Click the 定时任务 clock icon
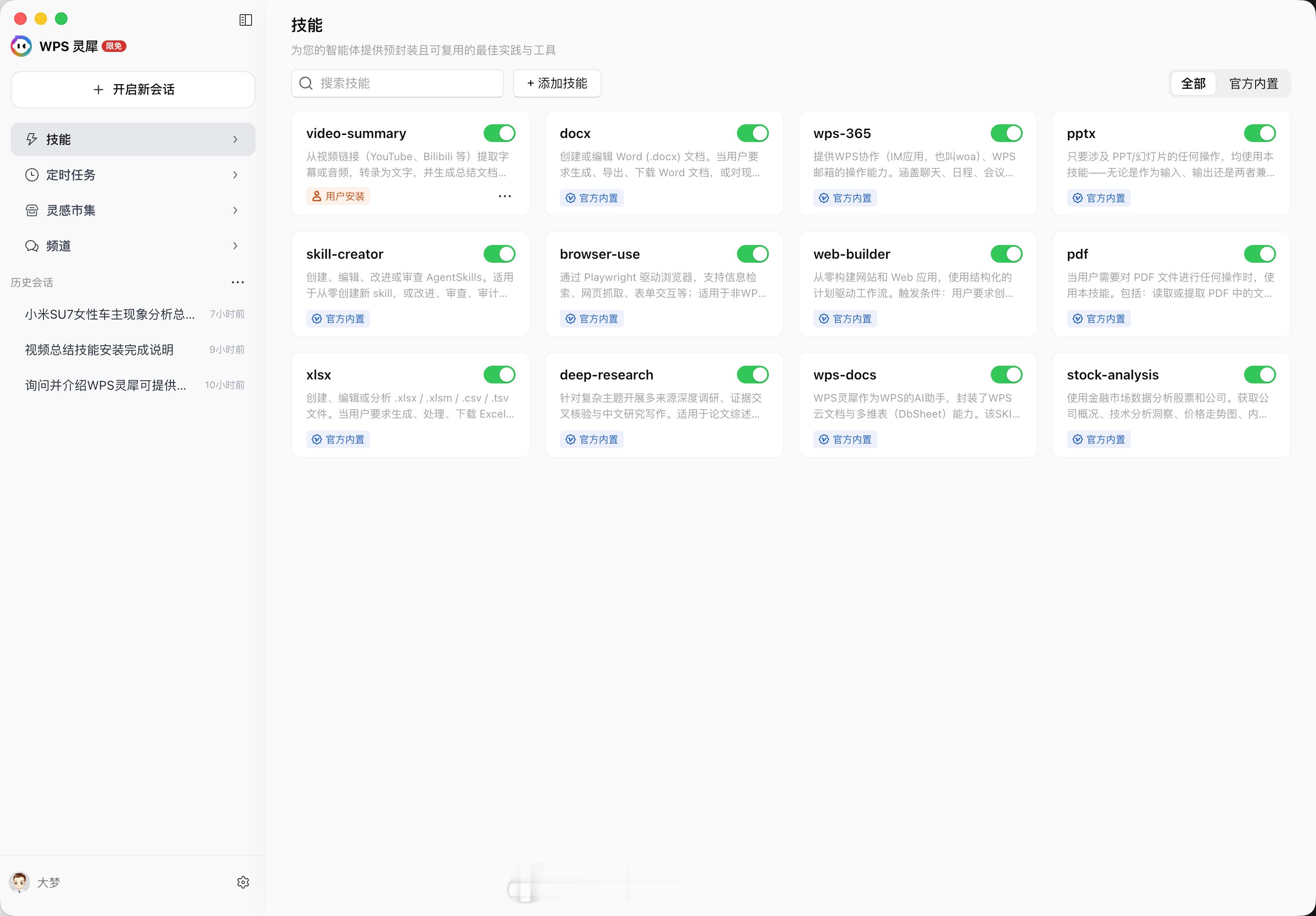1316x916 pixels. (x=32, y=175)
